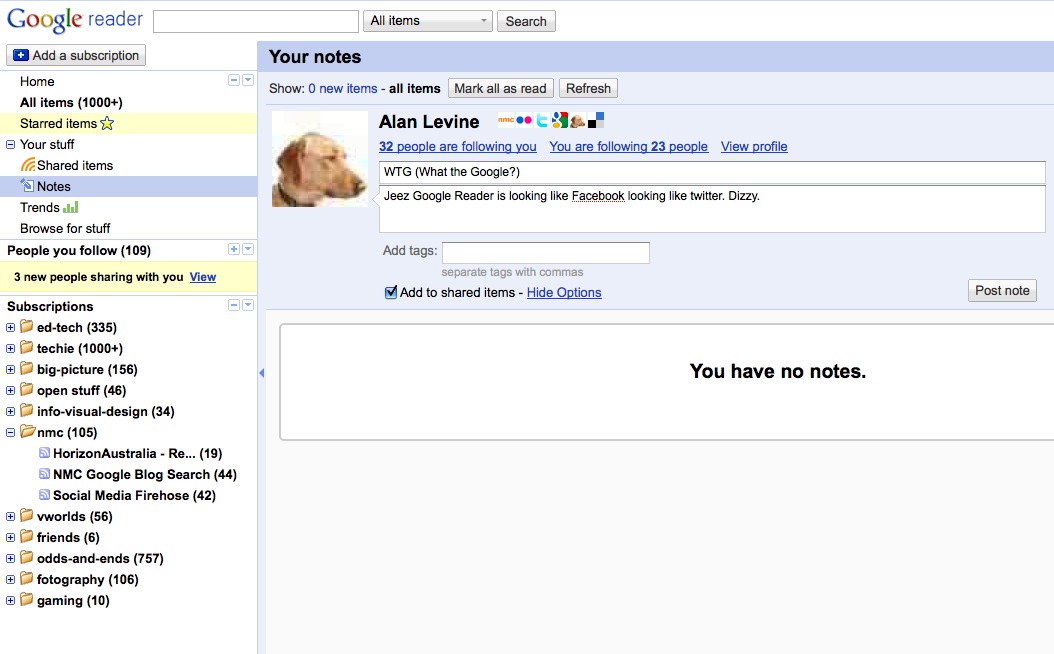Viewport: 1054px width, 654px height.
Task: Open the Home section options menu arrow
Action: tap(248, 80)
